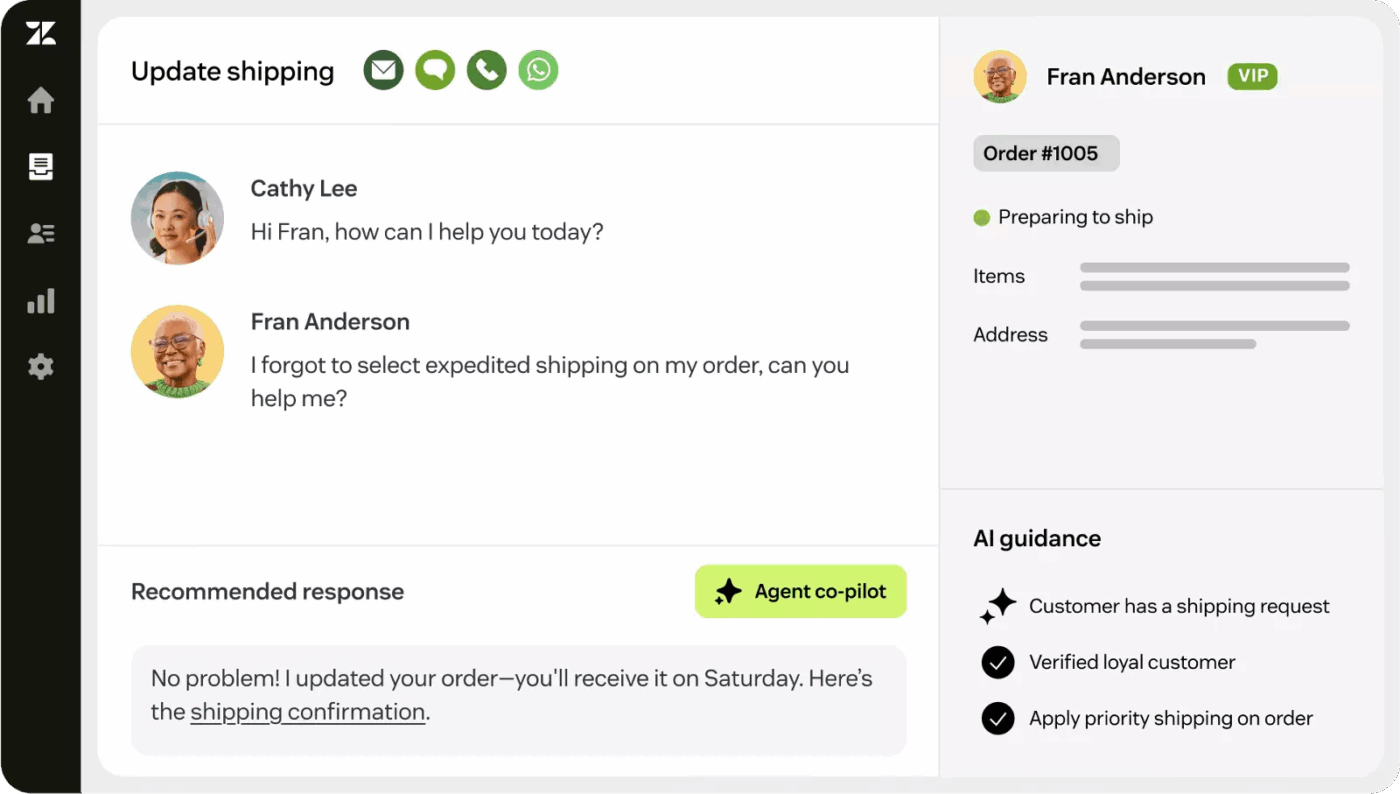Open the chat channel icon
1400x794 pixels.
pyautogui.click(x=435, y=70)
